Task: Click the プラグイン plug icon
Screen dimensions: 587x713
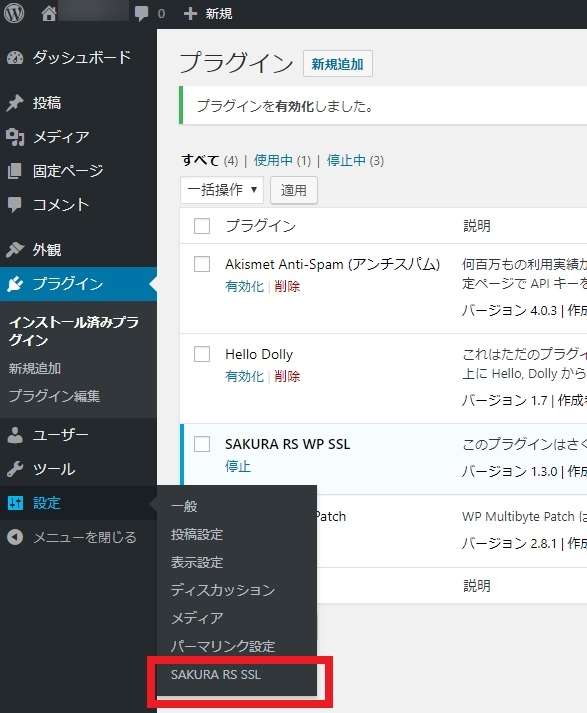Action: click(15, 284)
